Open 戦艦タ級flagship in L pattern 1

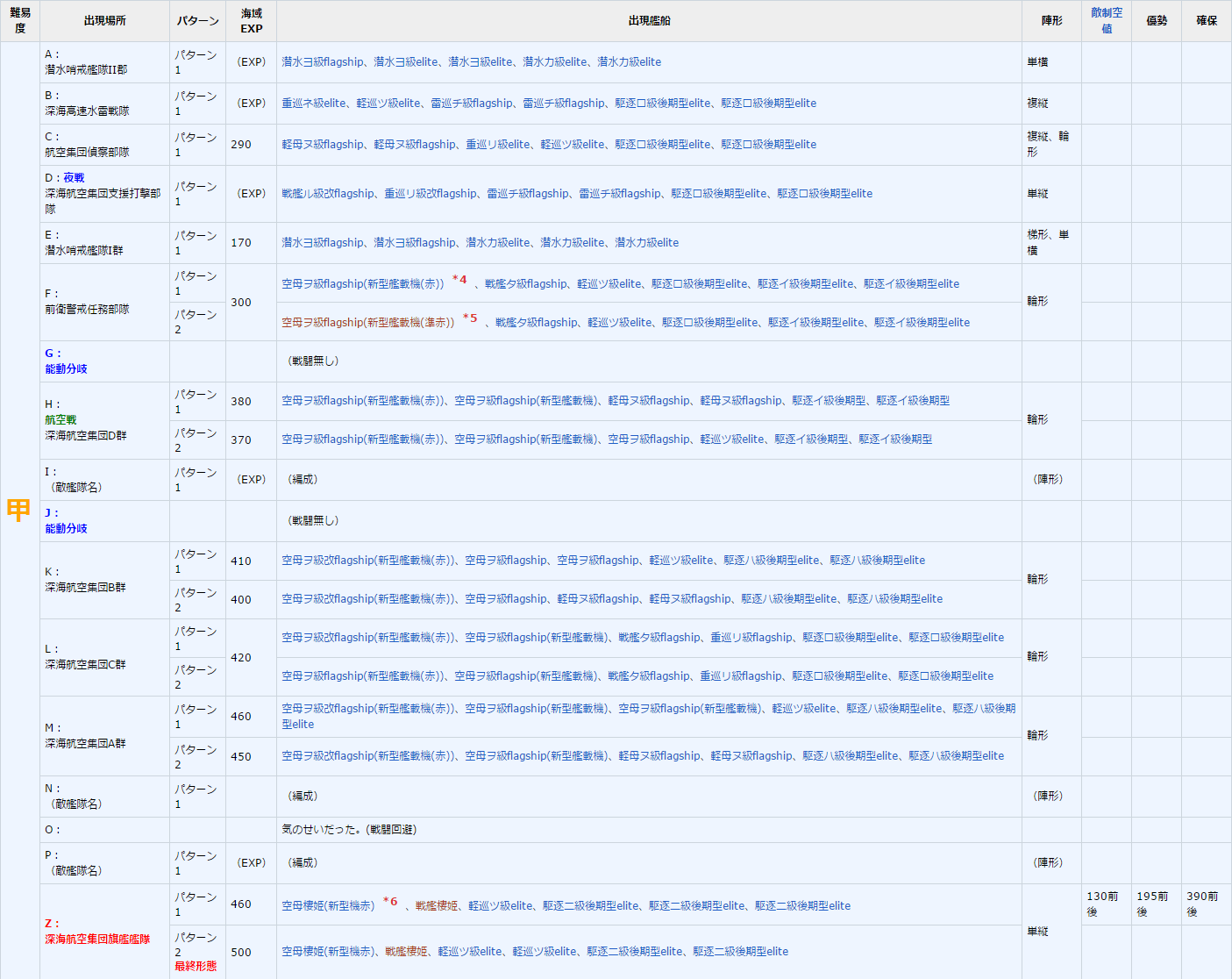point(659,638)
